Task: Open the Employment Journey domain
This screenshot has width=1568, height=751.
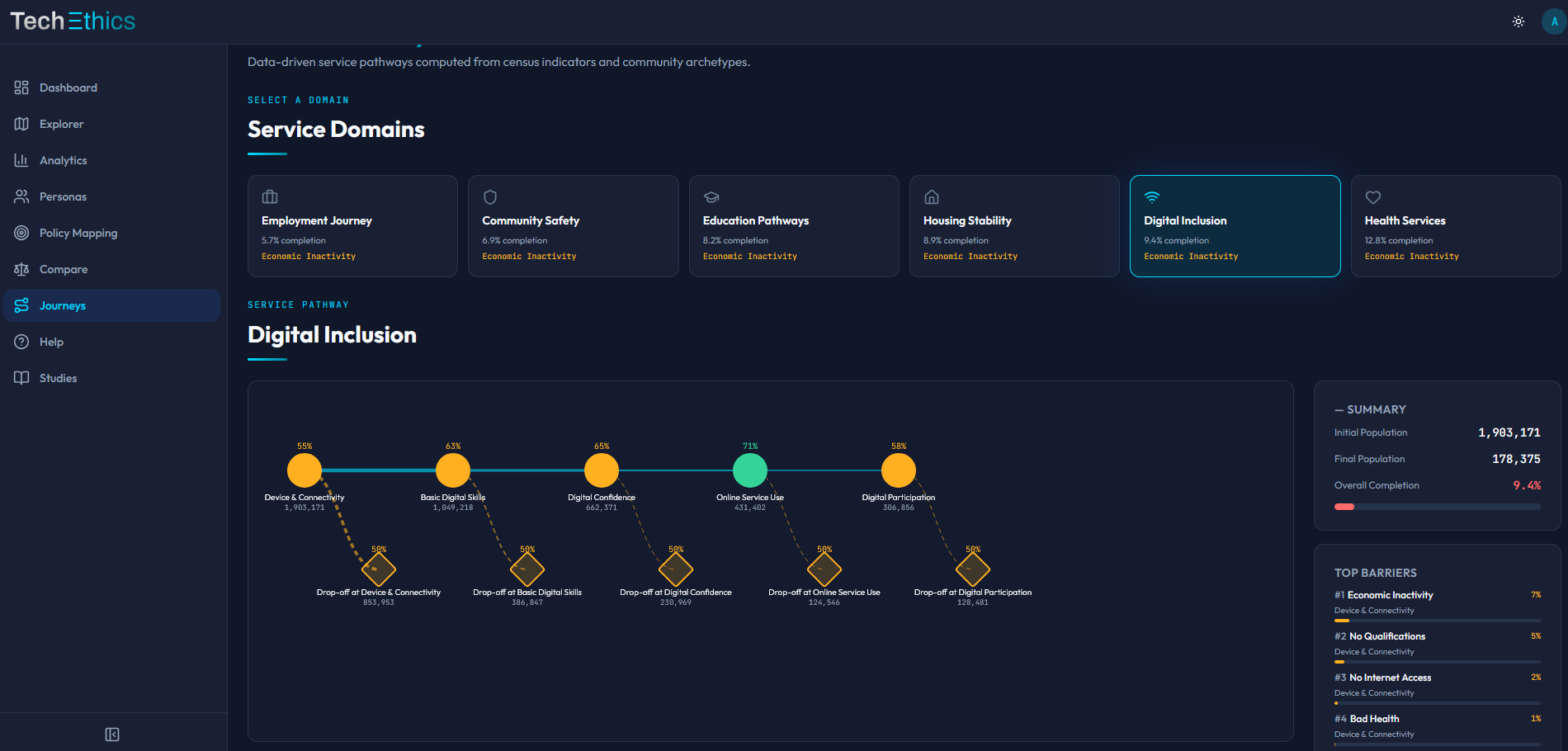Action: (352, 226)
